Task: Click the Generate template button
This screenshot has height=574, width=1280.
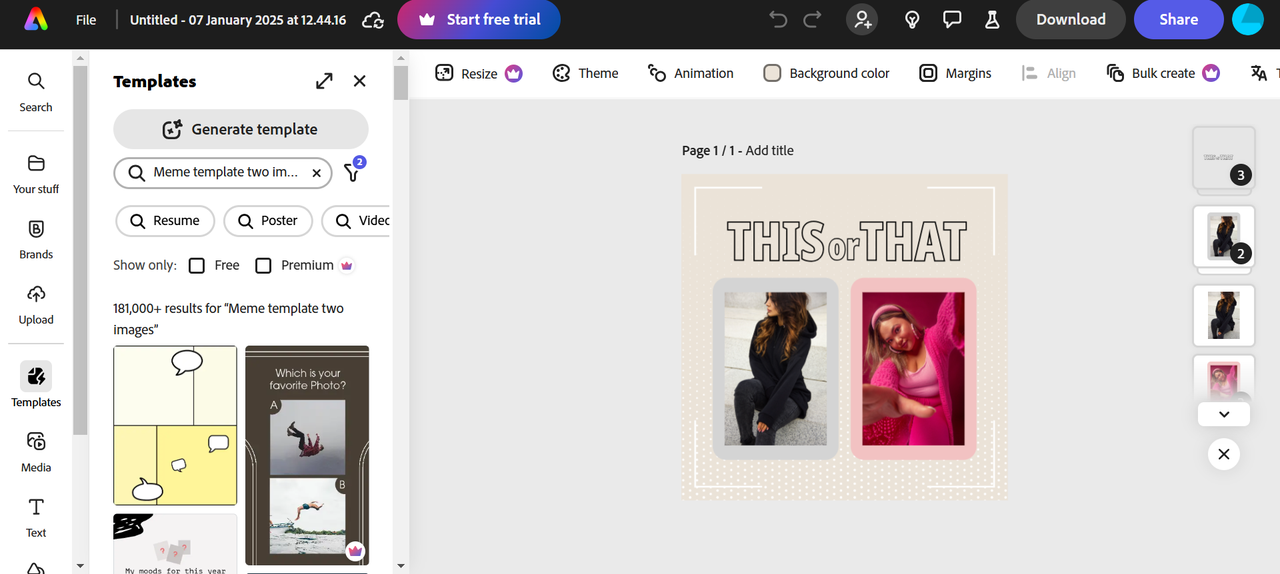Action: [x=241, y=129]
